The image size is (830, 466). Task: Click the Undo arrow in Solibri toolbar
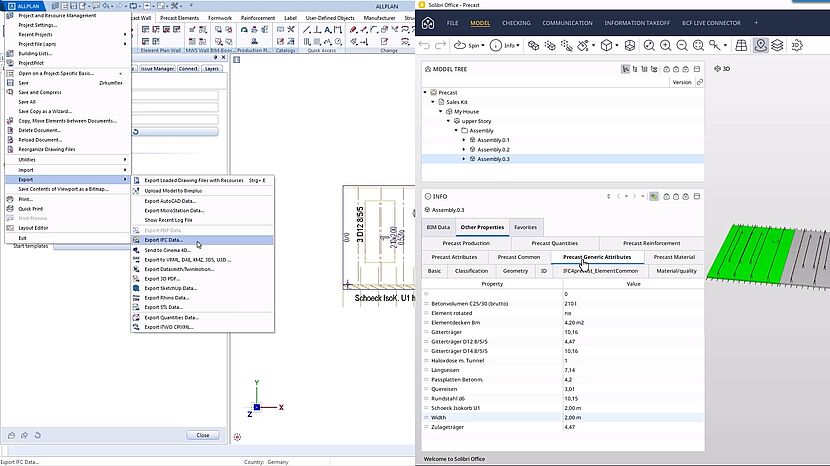[x=426, y=45]
